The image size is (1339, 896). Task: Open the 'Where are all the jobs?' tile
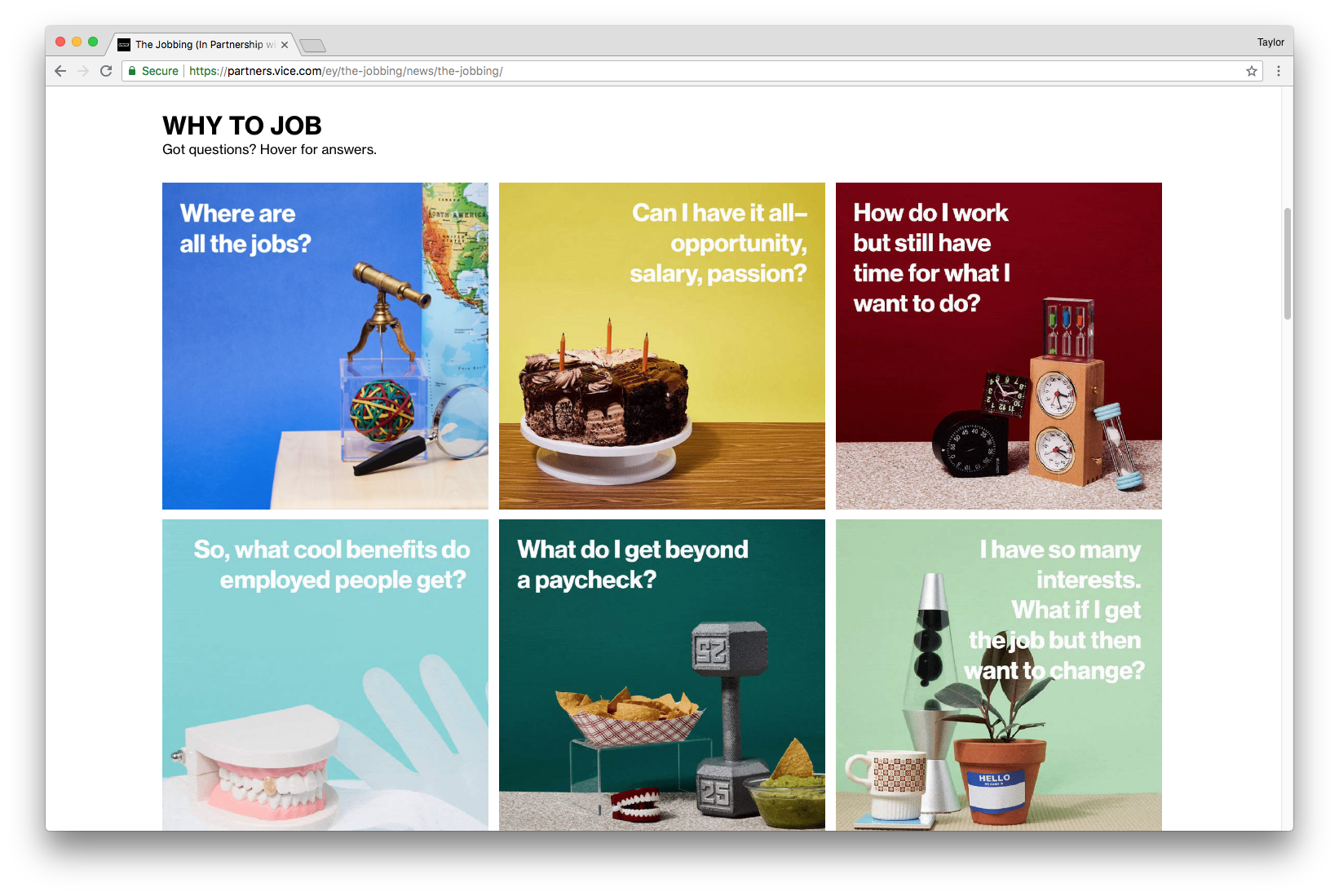[x=325, y=346]
